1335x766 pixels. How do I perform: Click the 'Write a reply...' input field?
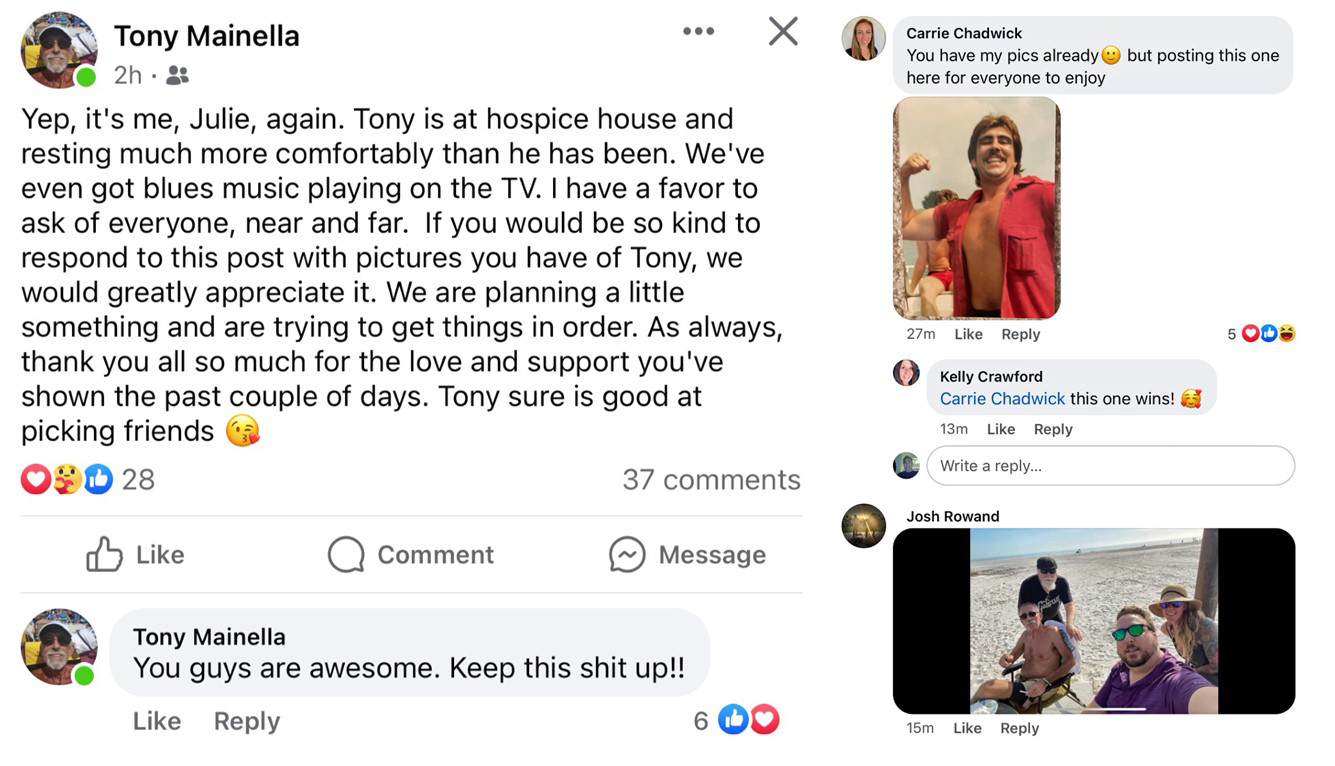[1110, 466]
